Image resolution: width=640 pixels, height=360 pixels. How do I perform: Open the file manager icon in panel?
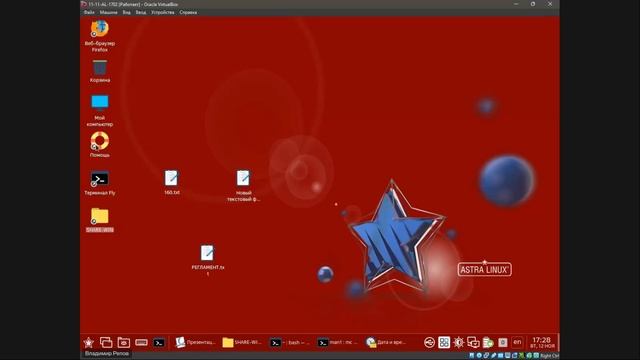[x=124, y=342]
